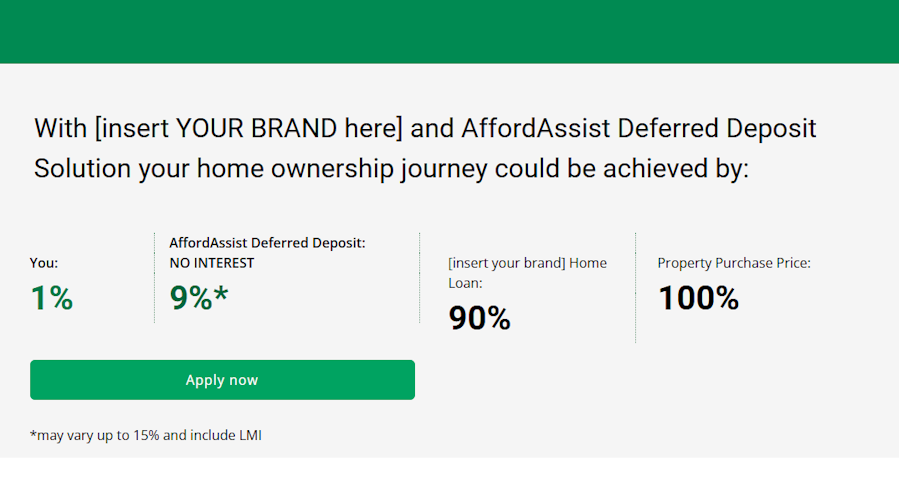899x483 pixels.
Task: Click the divider before Property Purchase Price
Action: tap(635, 287)
